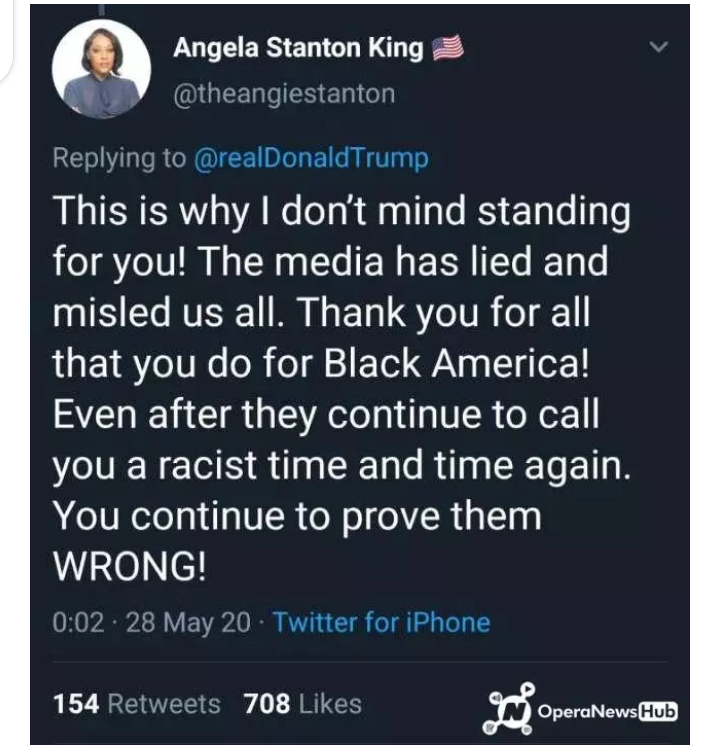Click the 0:02 tweet timestamp
720x746 pixels.
tap(78, 622)
